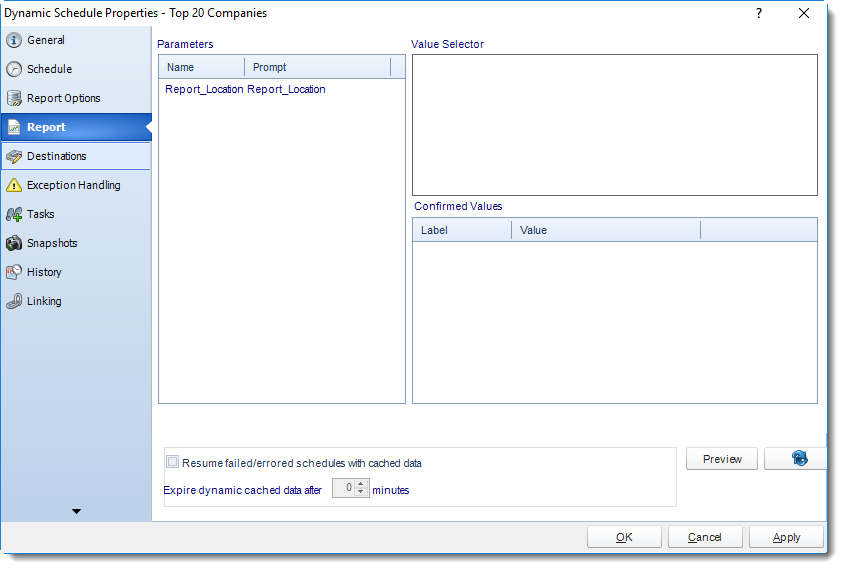843x569 pixels.
Task: Click the Prompt column header in Parameters
Action: (317, 68)
